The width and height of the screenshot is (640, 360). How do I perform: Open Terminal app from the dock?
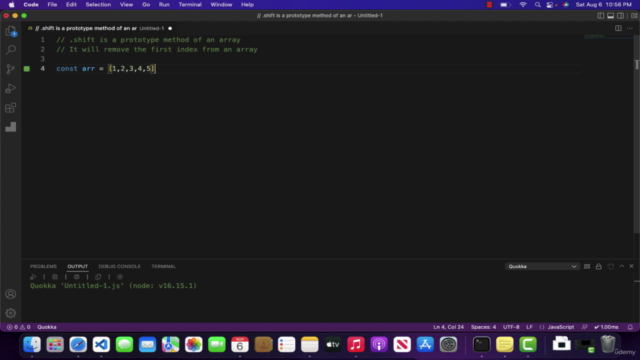click(x=482, y=344)
